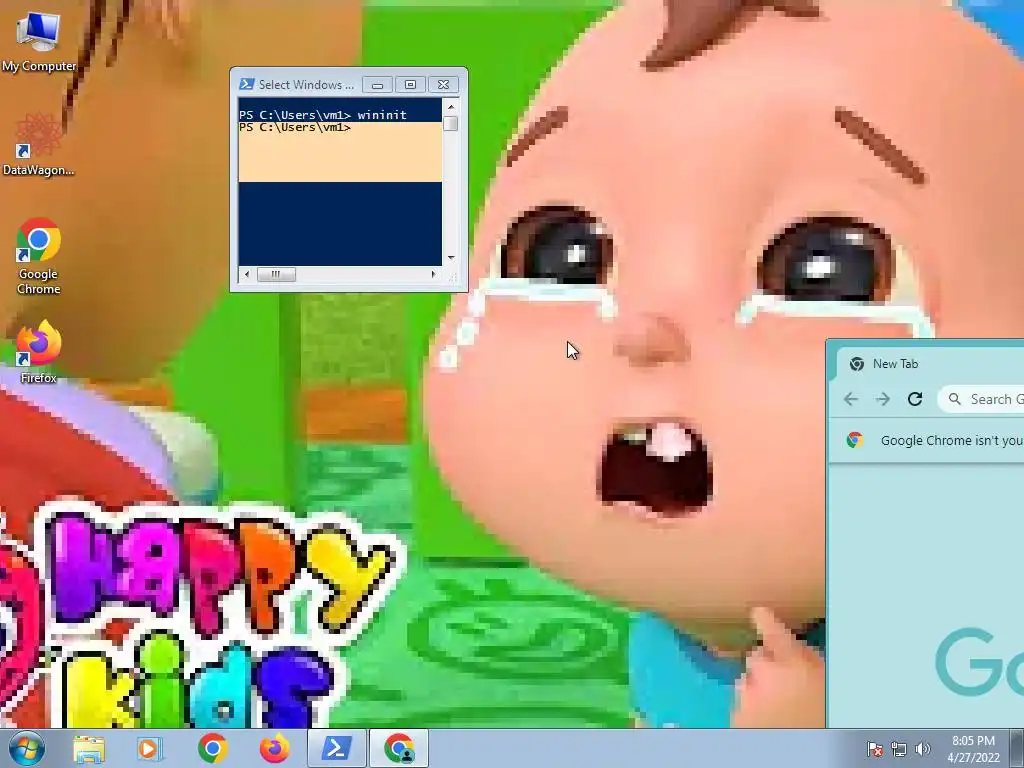1024x768 pixels.
Task: Switch to the PowerShell taskbar button
Action: coord(336,748)
